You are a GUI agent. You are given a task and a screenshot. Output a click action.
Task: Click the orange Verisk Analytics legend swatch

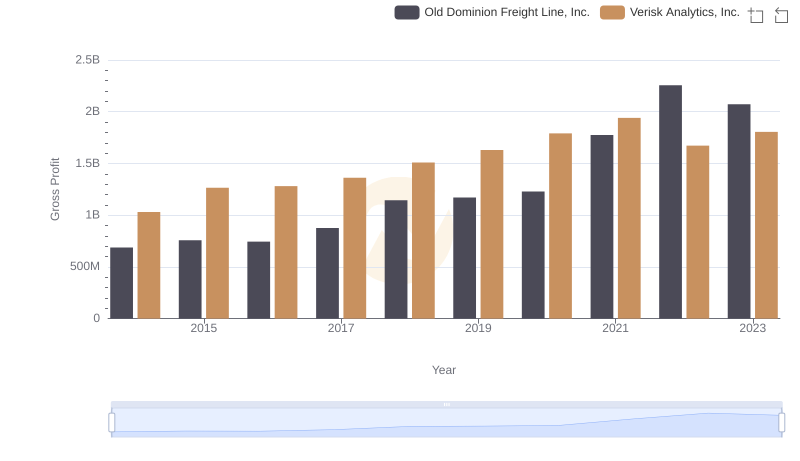612,12
